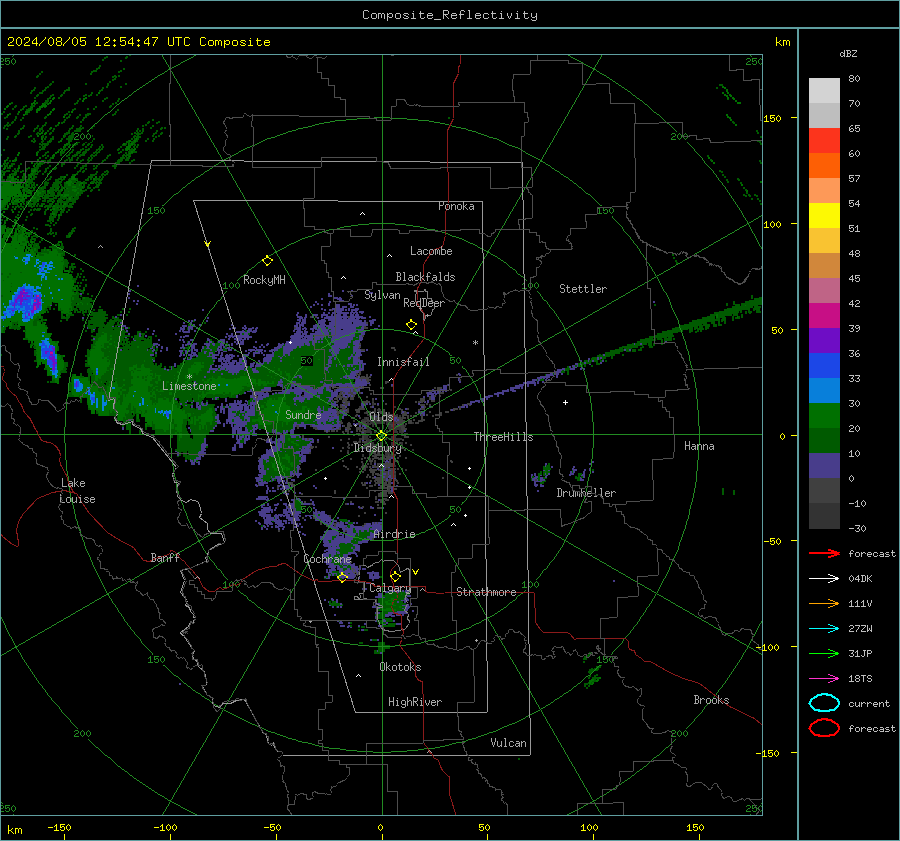Click the red forecast ellipse icon
Screen dimensions: 900x841
tap(824, 728)
